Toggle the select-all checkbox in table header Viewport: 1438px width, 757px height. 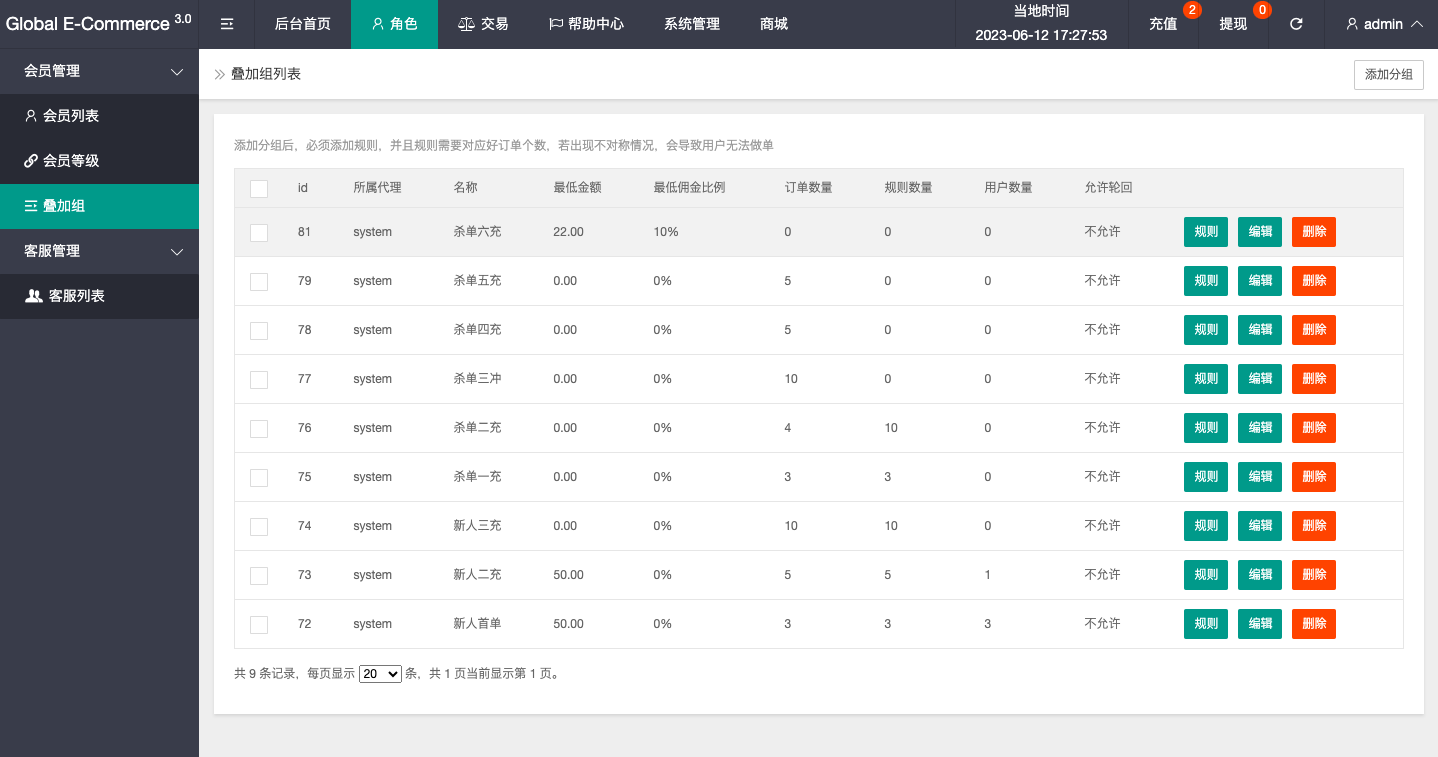click(x=259, y=188)
